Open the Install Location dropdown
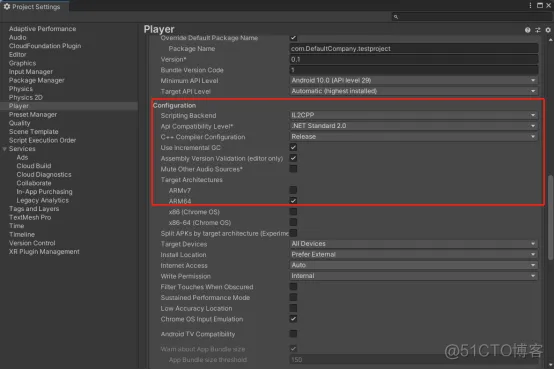Image resolution: width=554 pixels, height=370 pixels. pos(414,254)
